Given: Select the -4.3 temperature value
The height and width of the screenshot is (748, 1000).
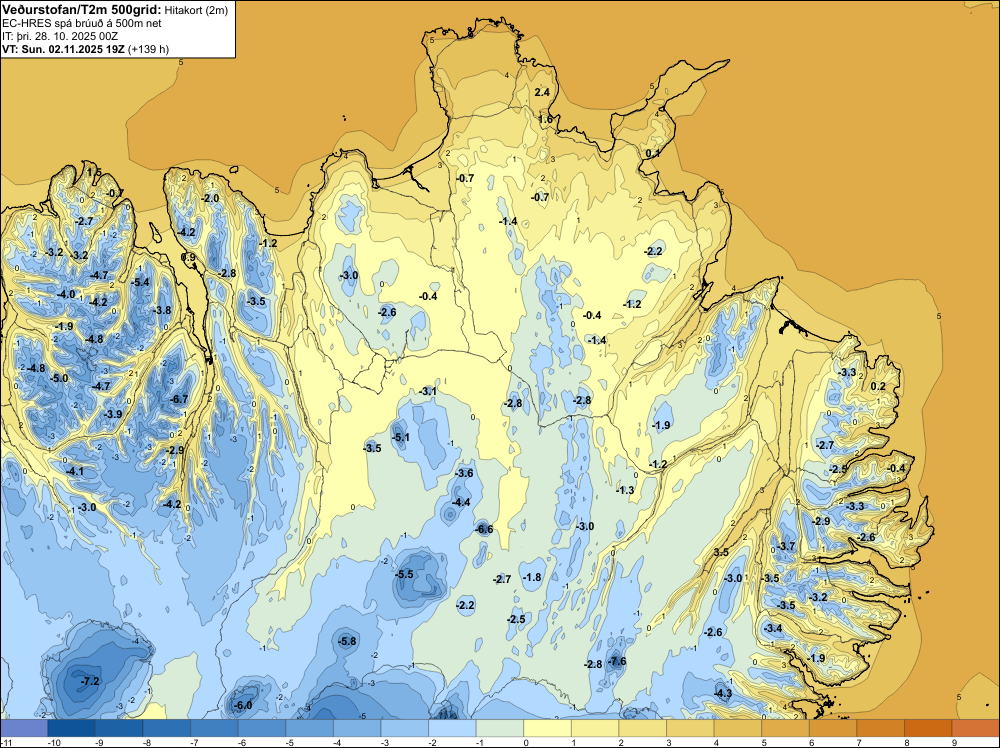Looking at the screenshot, I should (x=723, y=693).
